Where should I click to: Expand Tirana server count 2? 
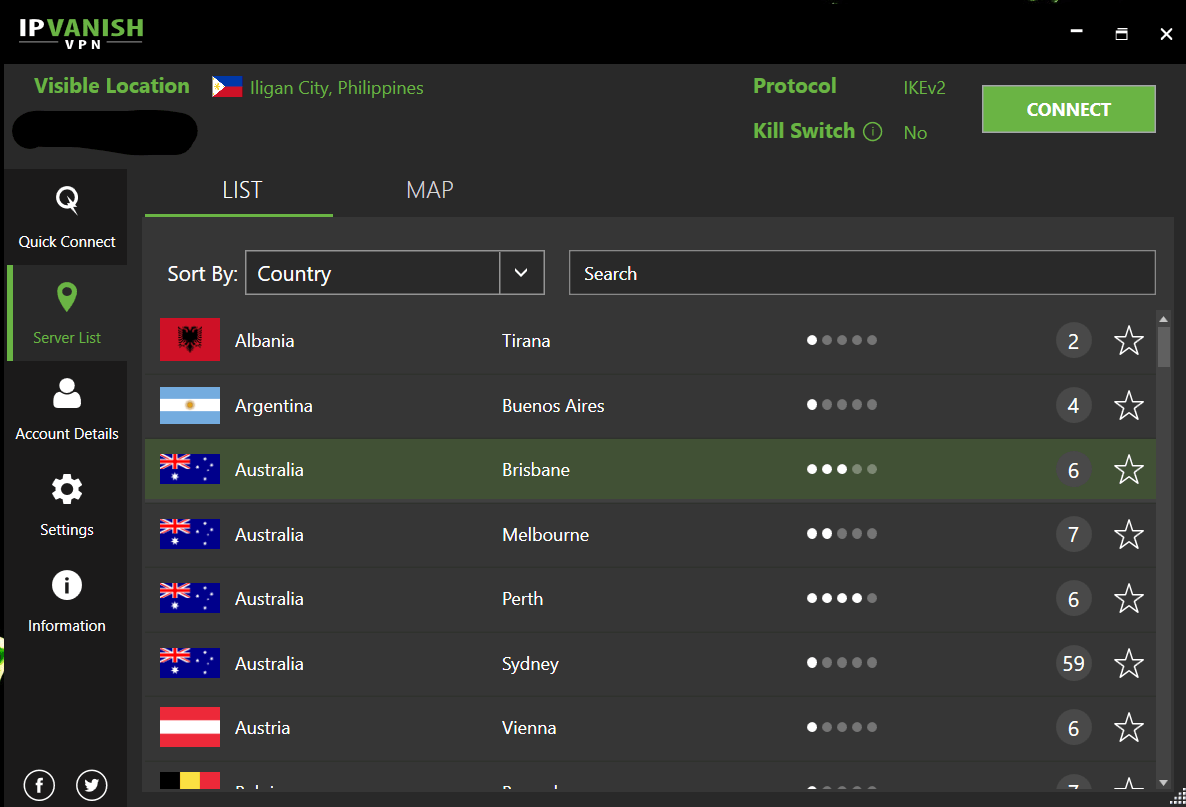tap(1073, 341)
